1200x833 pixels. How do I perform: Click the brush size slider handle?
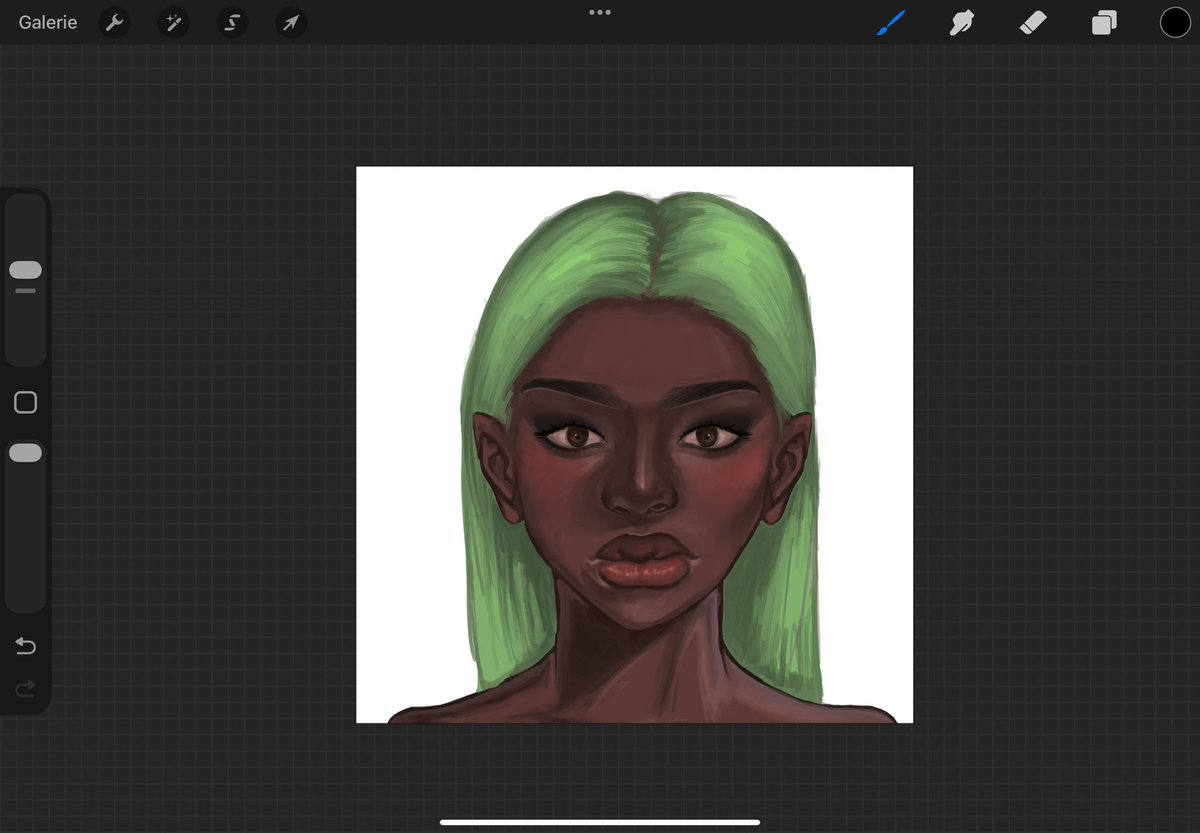(x=25, y=270)
